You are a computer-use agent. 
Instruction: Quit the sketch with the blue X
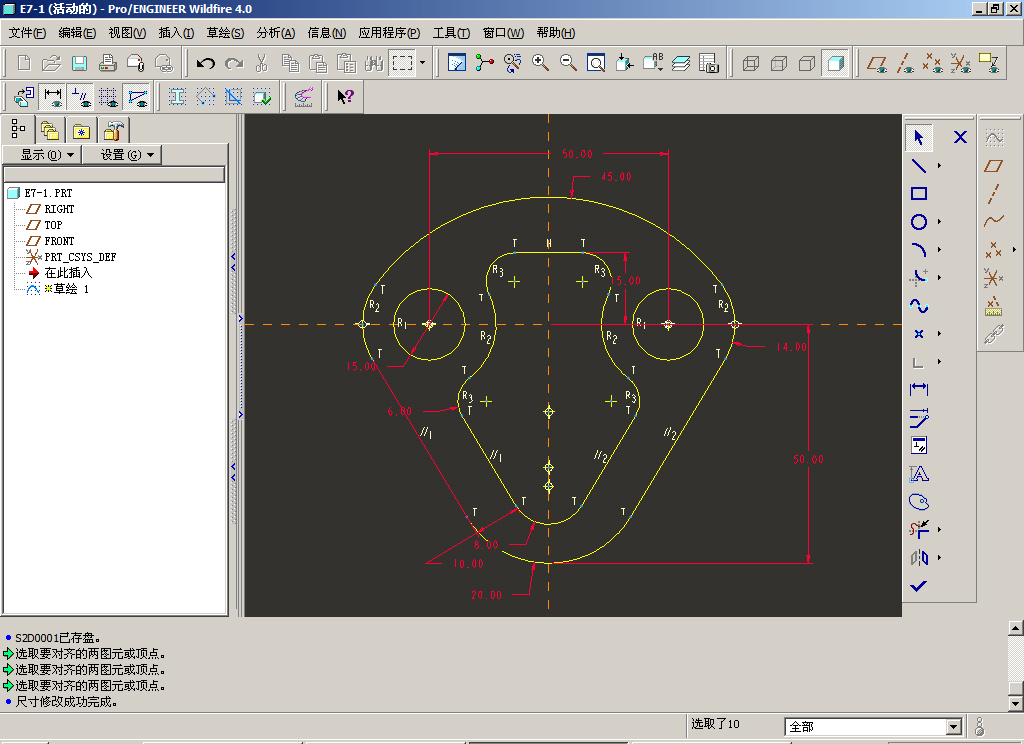click(960, 137)
